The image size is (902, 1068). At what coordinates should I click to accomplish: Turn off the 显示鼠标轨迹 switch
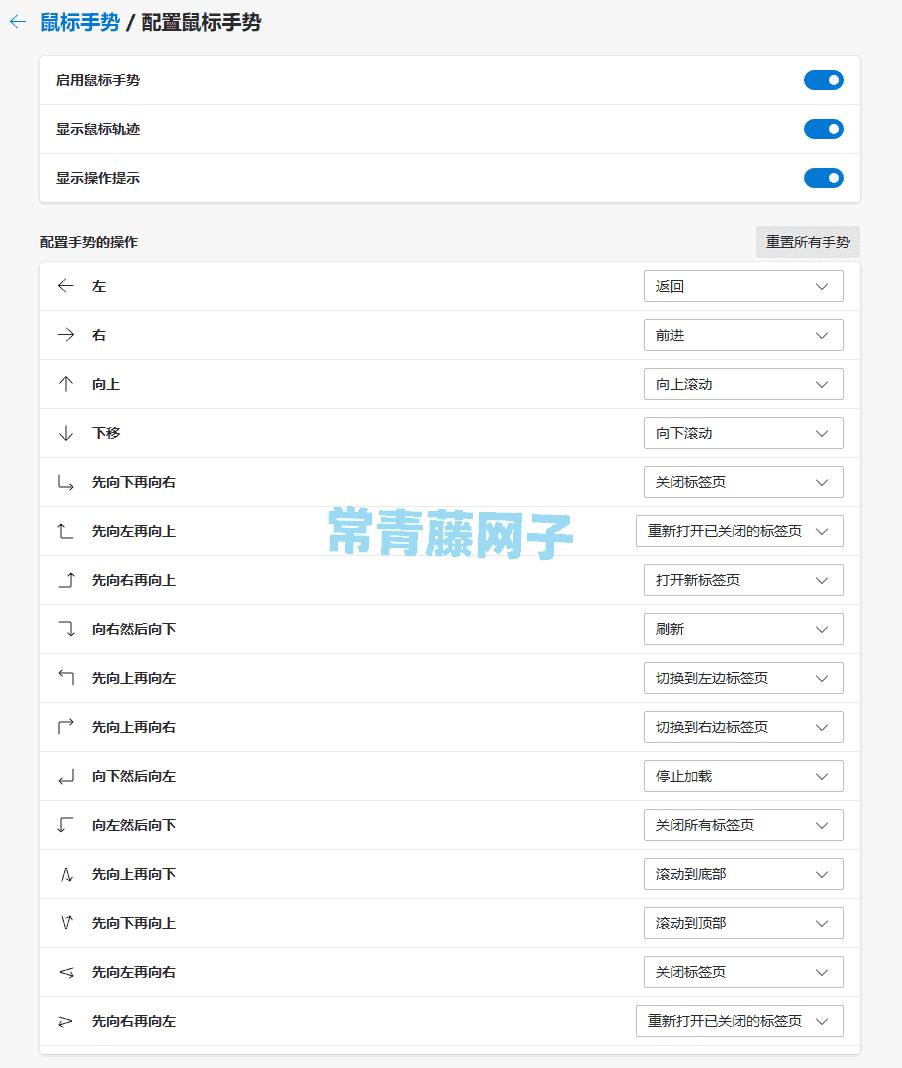coord(823,129)
